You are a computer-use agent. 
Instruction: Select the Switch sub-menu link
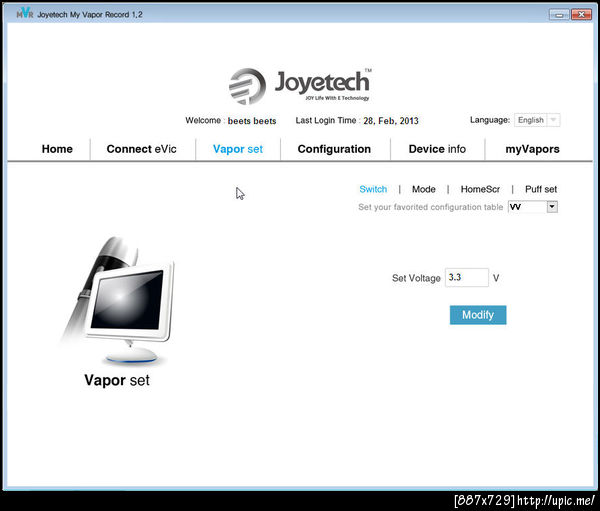[373, 189]
